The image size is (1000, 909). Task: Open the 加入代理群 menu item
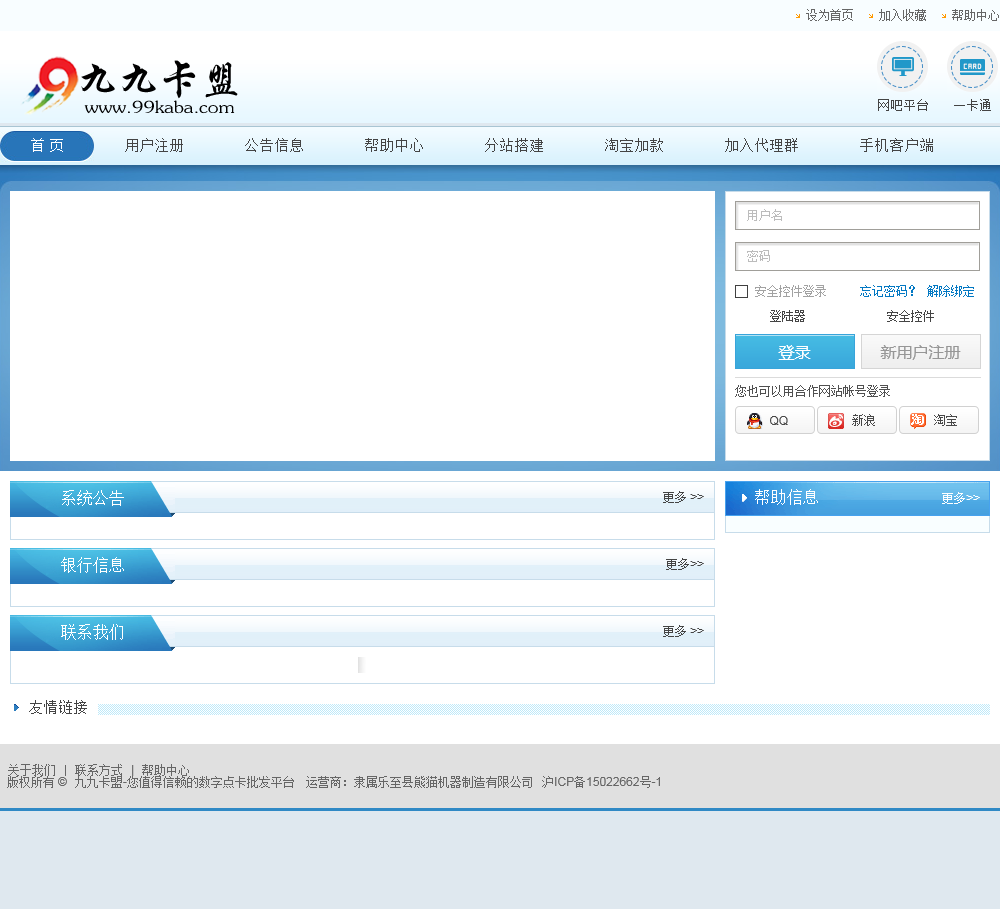coord(761,145)
